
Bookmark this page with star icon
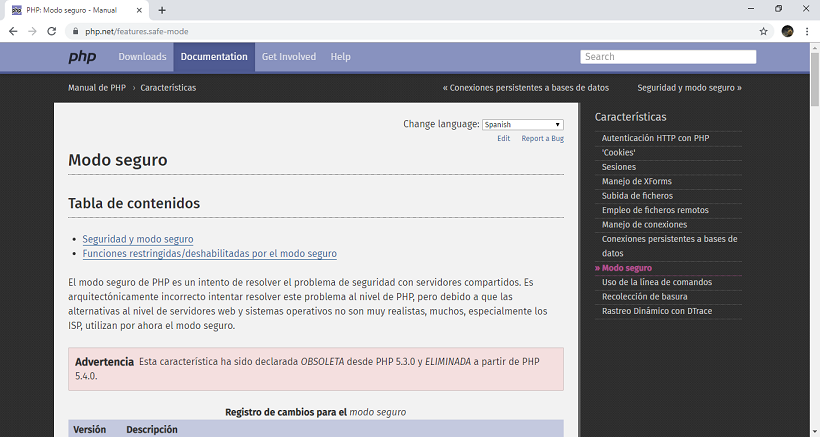point(764,31)
